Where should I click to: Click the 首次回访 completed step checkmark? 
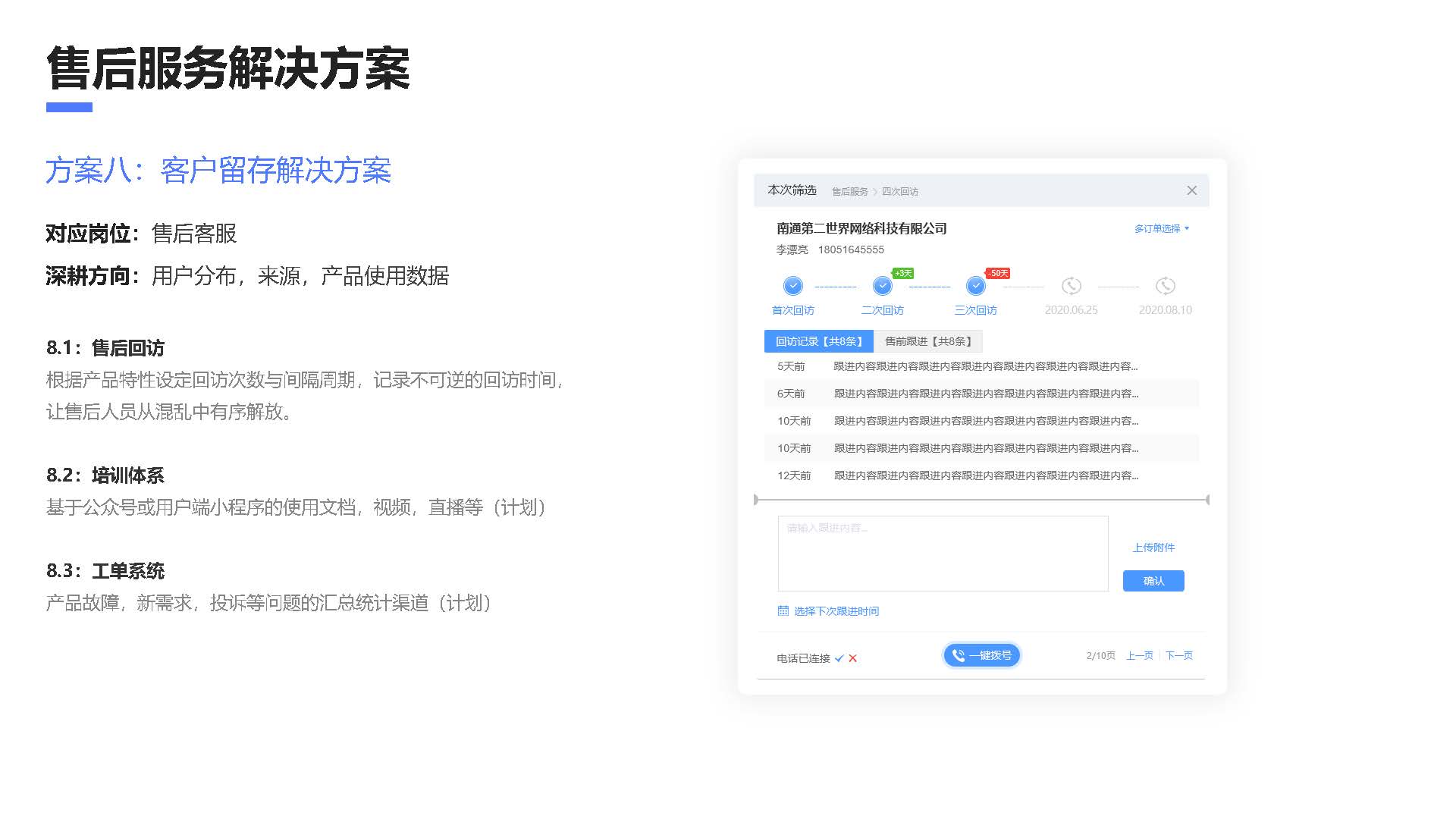coord(793,286)
